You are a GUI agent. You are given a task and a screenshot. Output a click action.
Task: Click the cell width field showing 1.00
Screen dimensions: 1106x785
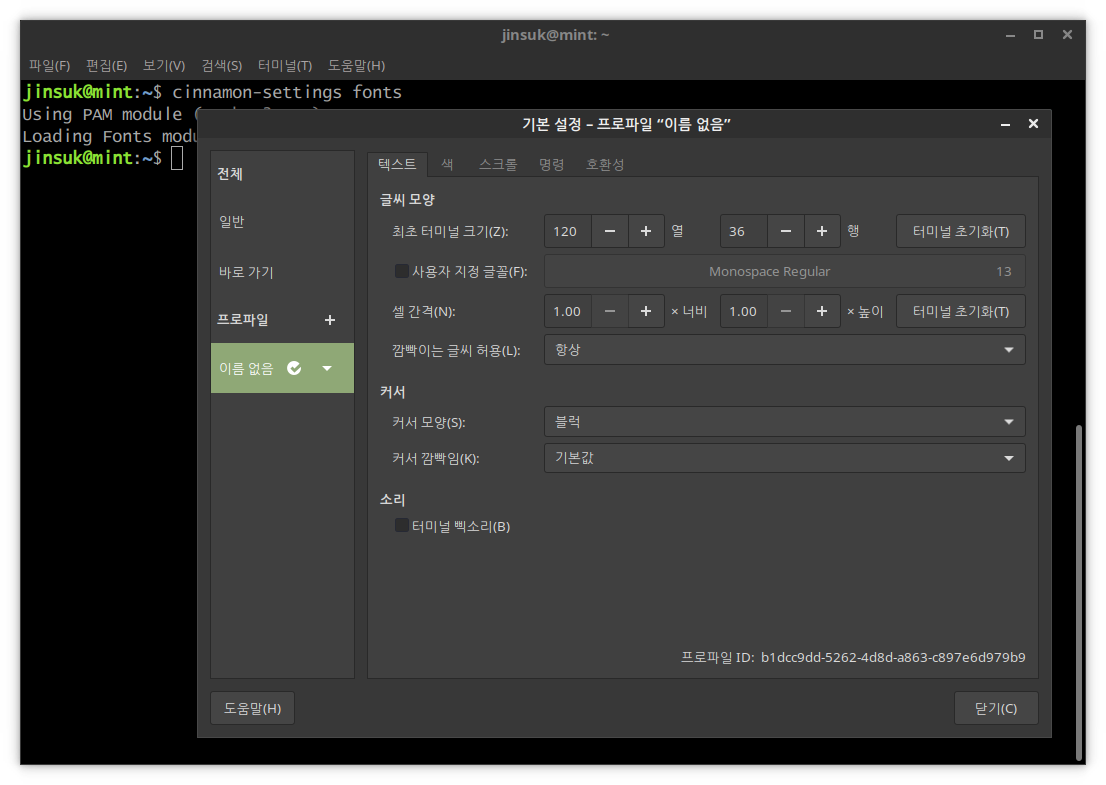(569, 311)
